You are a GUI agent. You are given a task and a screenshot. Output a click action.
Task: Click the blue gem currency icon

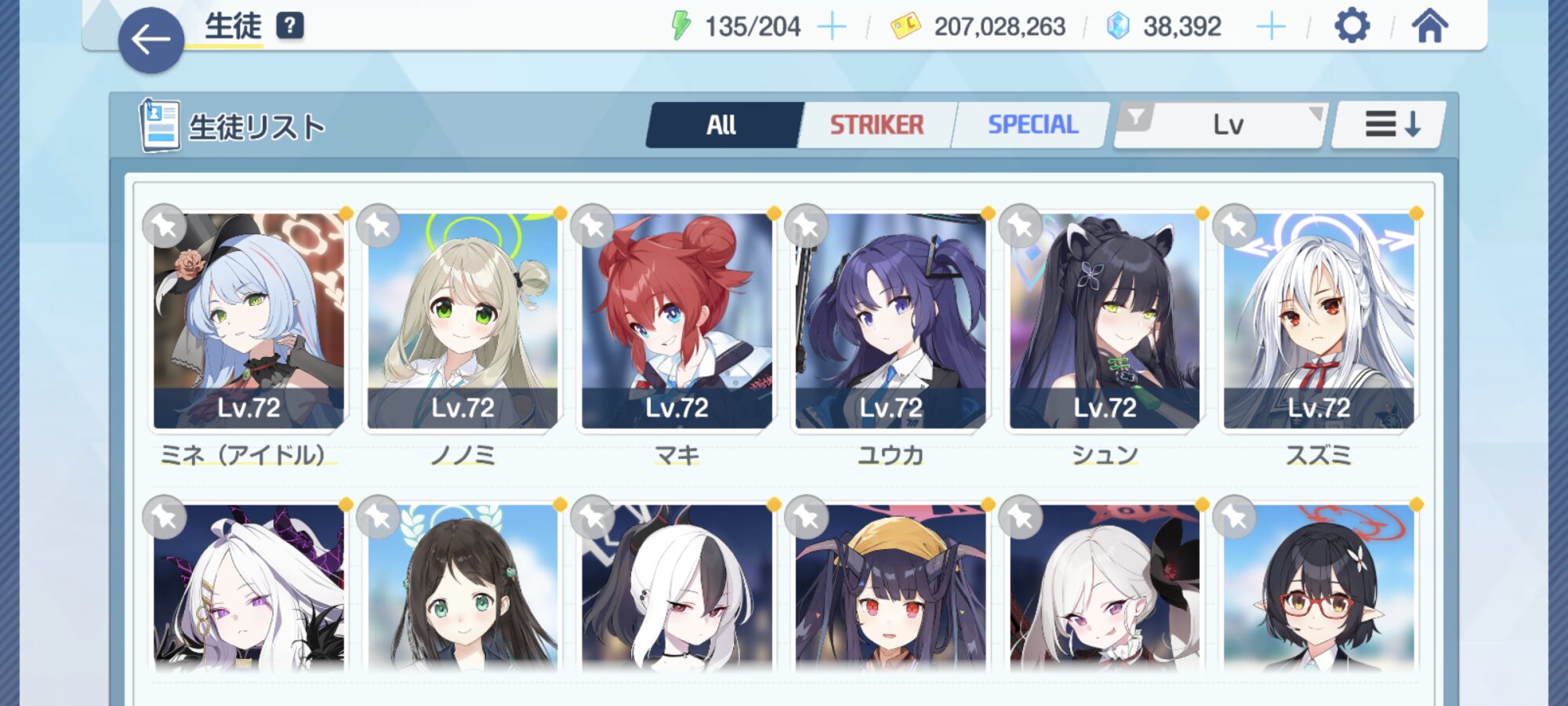(1117, 26)
